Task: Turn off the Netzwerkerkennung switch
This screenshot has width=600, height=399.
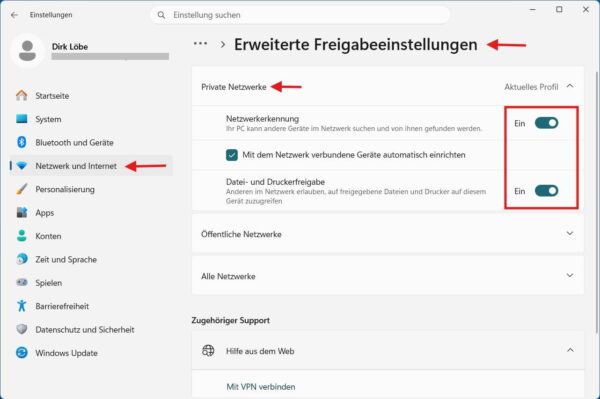Action: [x=546, y=123]
